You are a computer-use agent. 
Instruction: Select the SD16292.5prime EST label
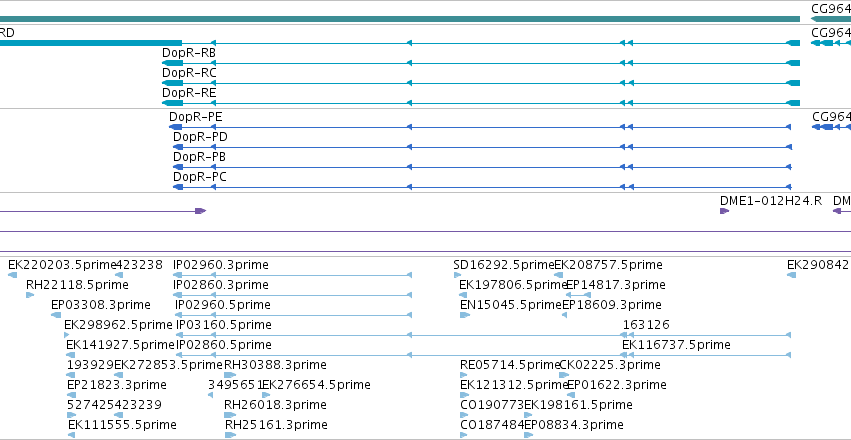pyautogui.click(x=504, y=265)
